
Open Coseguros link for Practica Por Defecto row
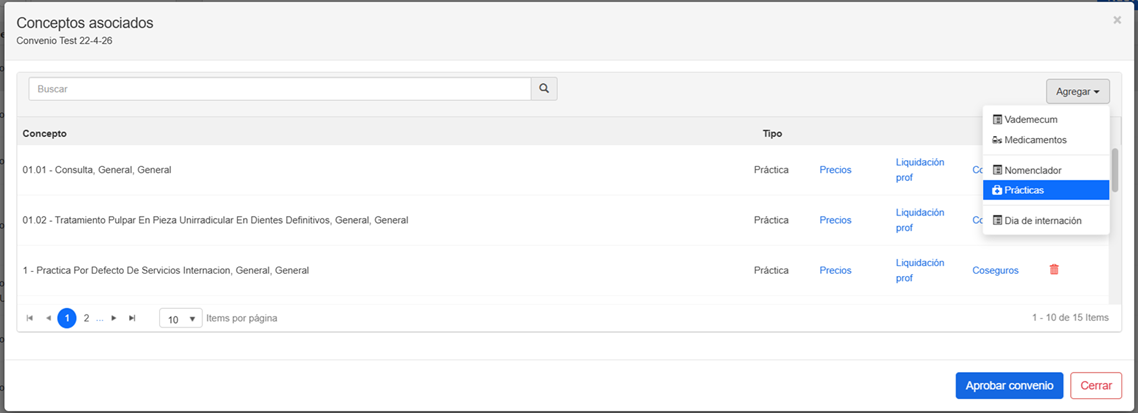pos(995,270)
